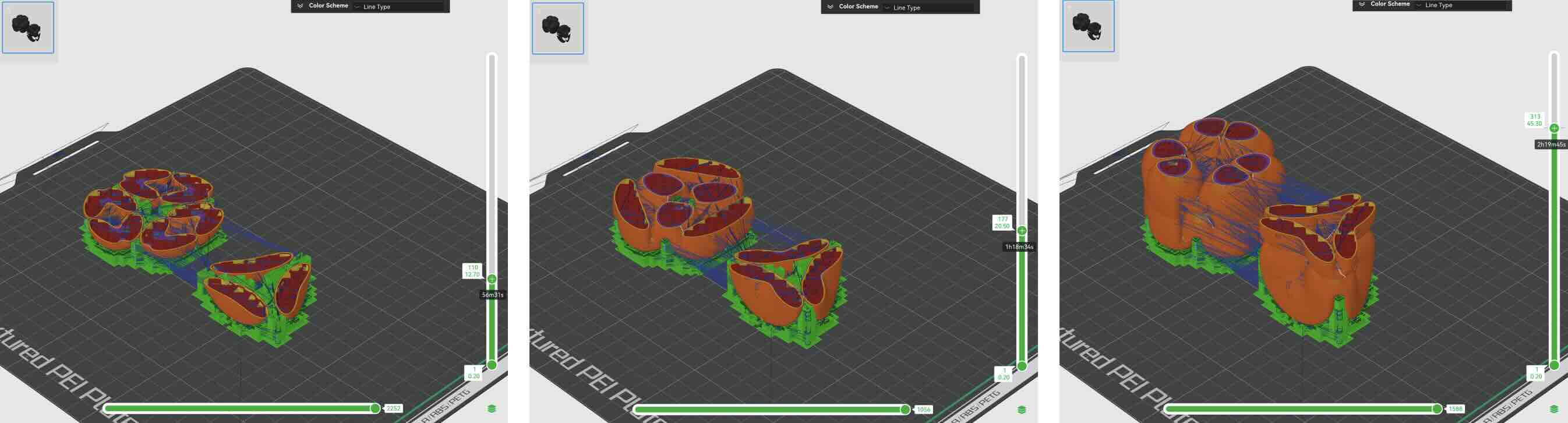Click the 56m31s time label
The image size is (1568, 423).
click(x=492, y=295)
